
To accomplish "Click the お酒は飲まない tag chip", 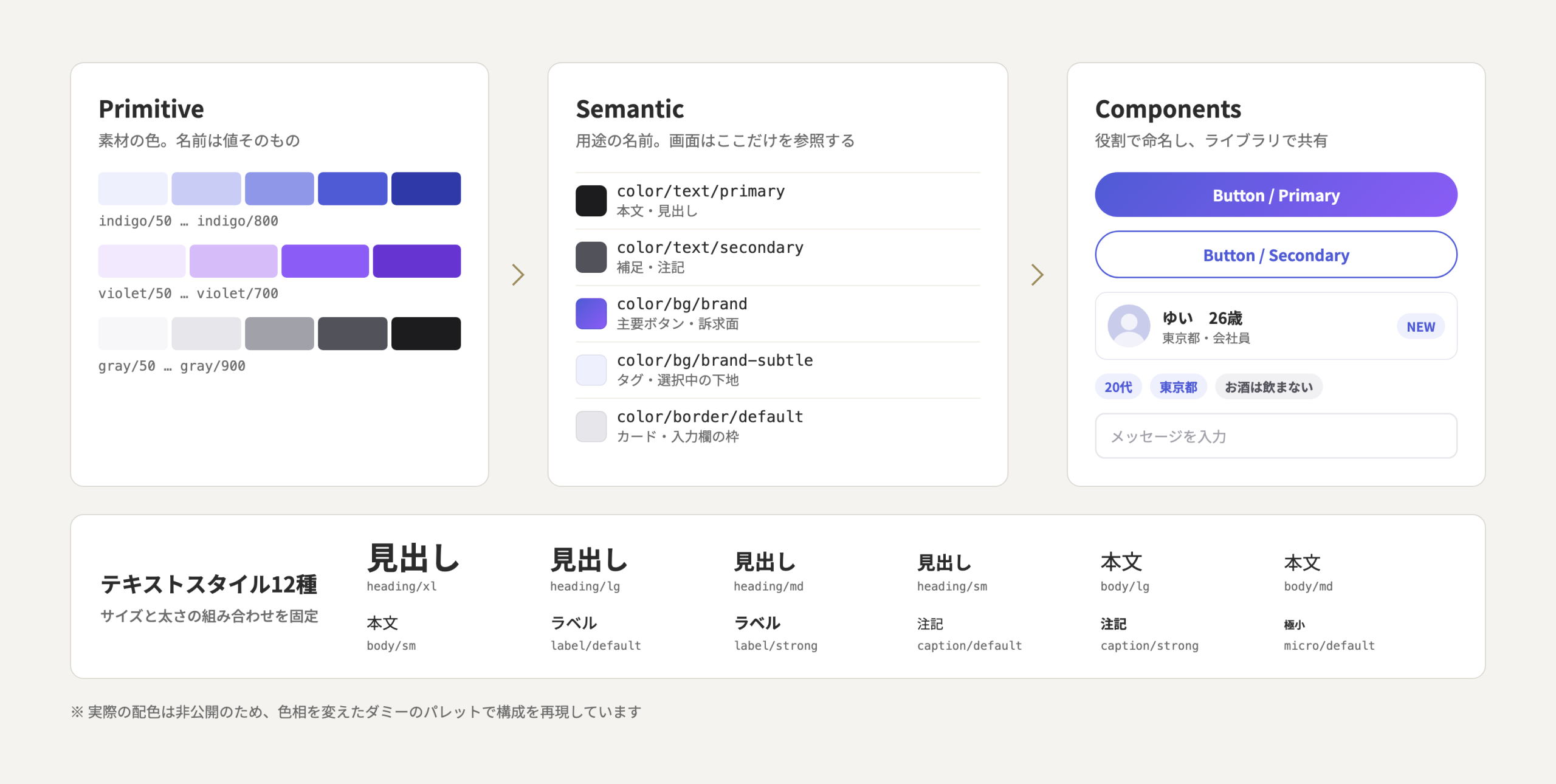I will [x=1269, y=387].
